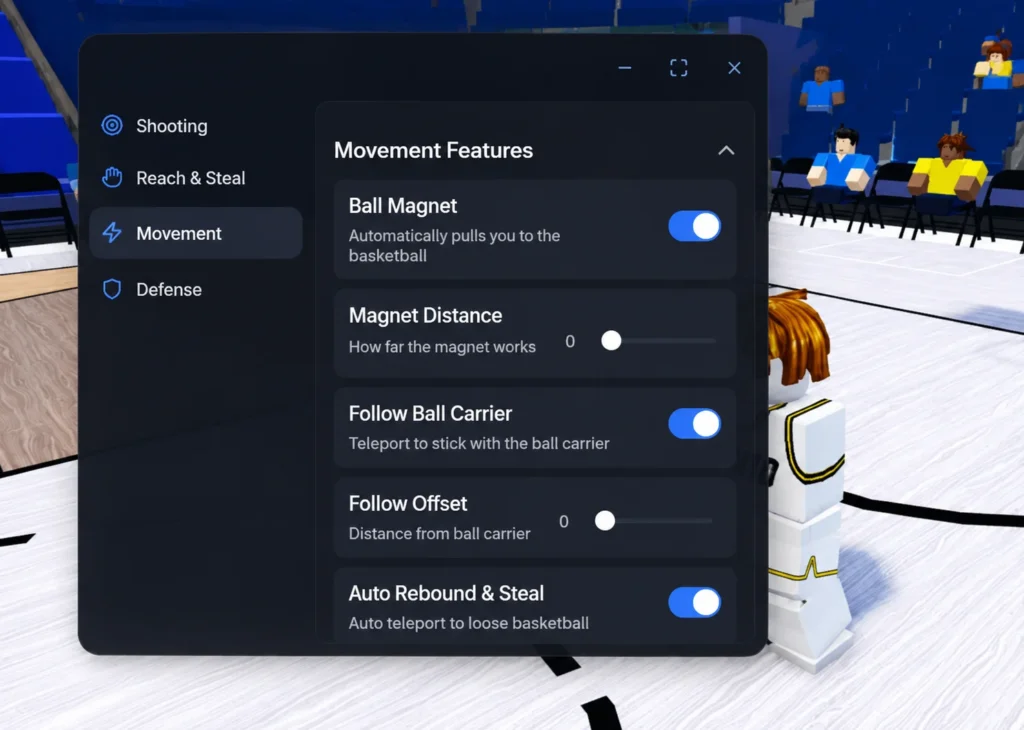The width and height of the screenshot is (1024, 730).
Task: Click the Follow Ball Carrier title
Action: point(430,413)
